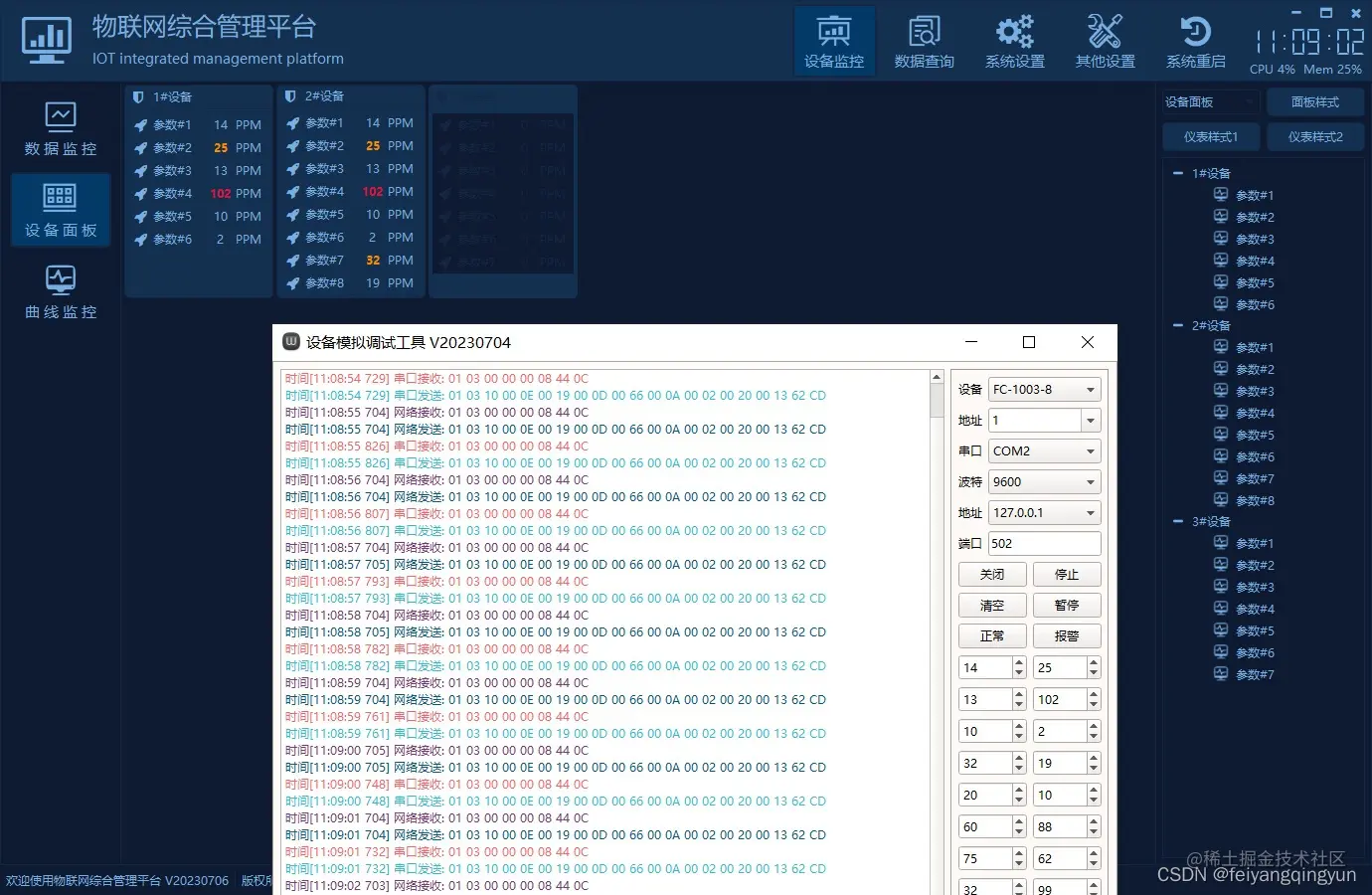Image resolution: width=1372 pixels, height=895 pixels.
Task: Open the 系统设置 system settings gear icon
Action: (1014, 40)
